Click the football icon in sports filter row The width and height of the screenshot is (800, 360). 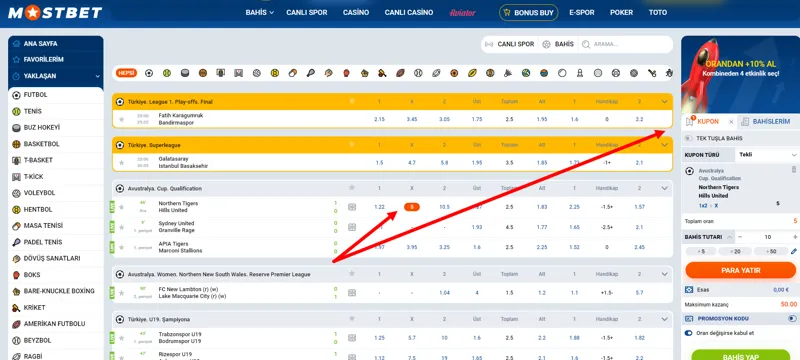point(148,73)
